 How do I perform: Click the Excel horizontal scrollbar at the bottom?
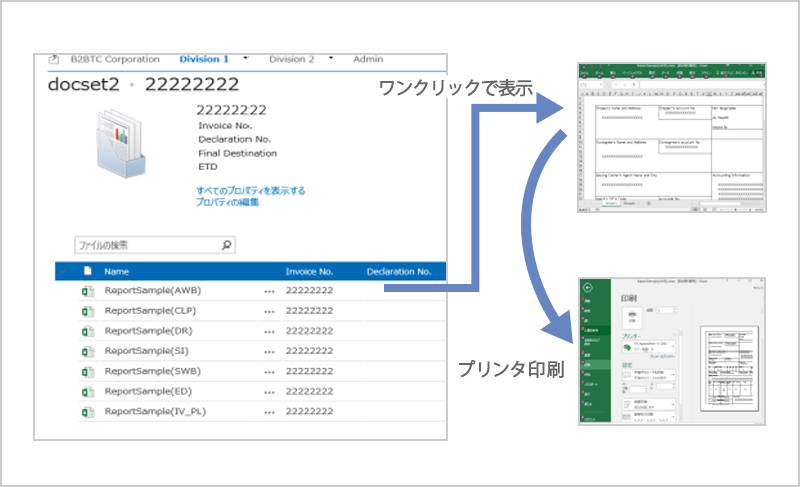[x=720, y=202]
